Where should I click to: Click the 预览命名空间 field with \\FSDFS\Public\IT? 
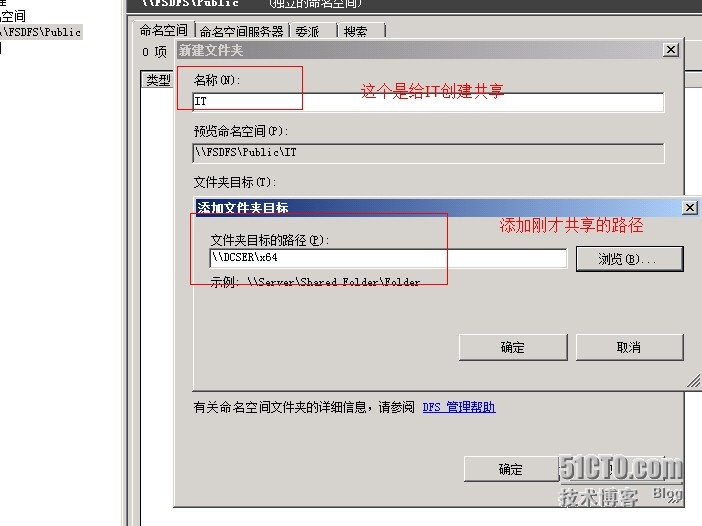(x=428, y=153)
